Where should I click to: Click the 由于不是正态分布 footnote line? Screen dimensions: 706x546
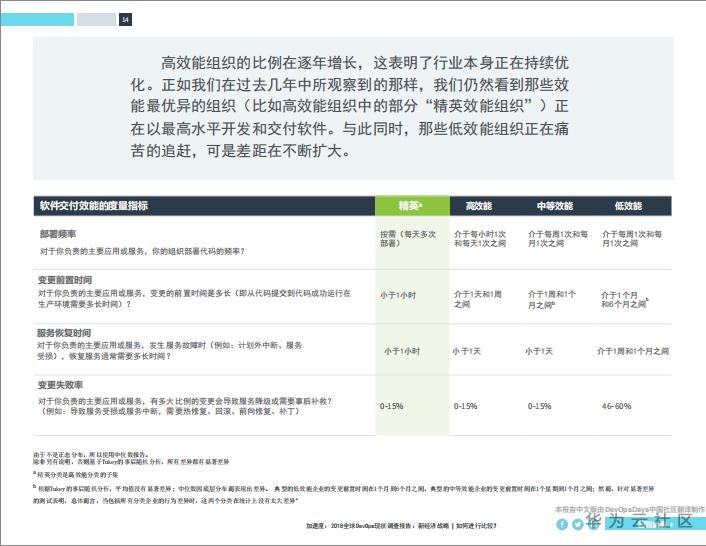(x=91, y=455)
